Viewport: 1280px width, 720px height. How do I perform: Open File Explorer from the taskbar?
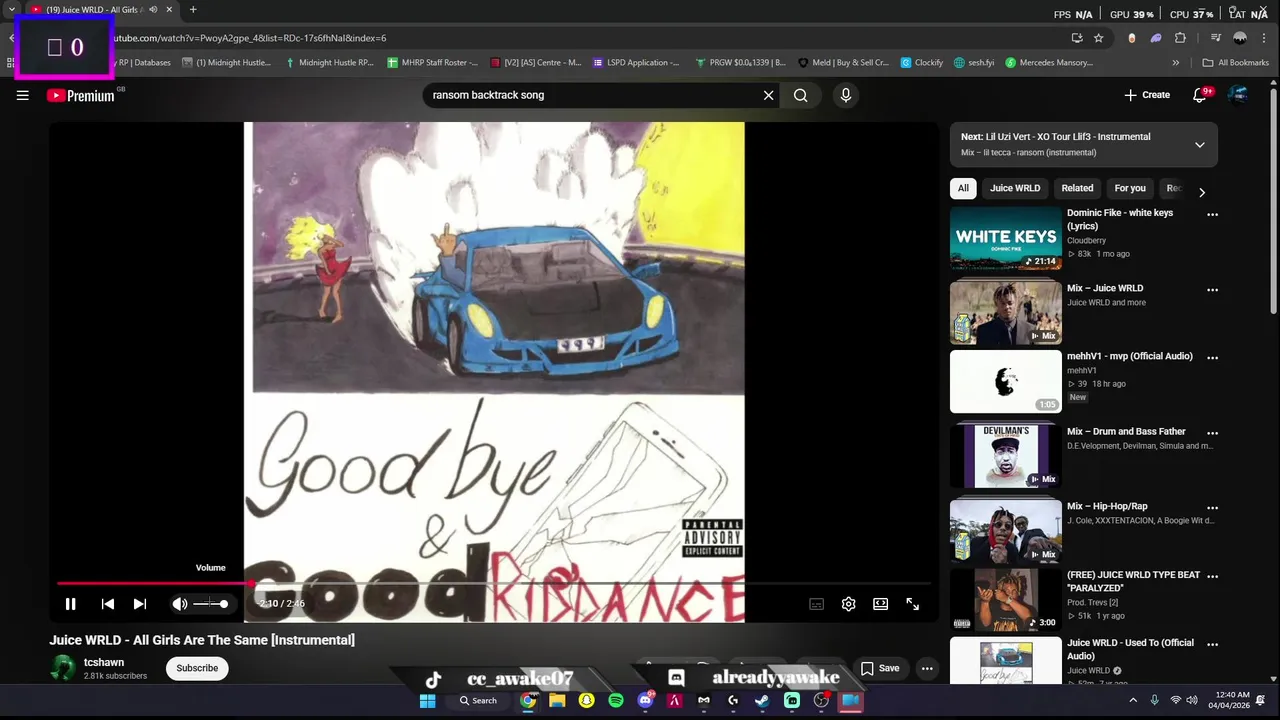tap(557, 700)
